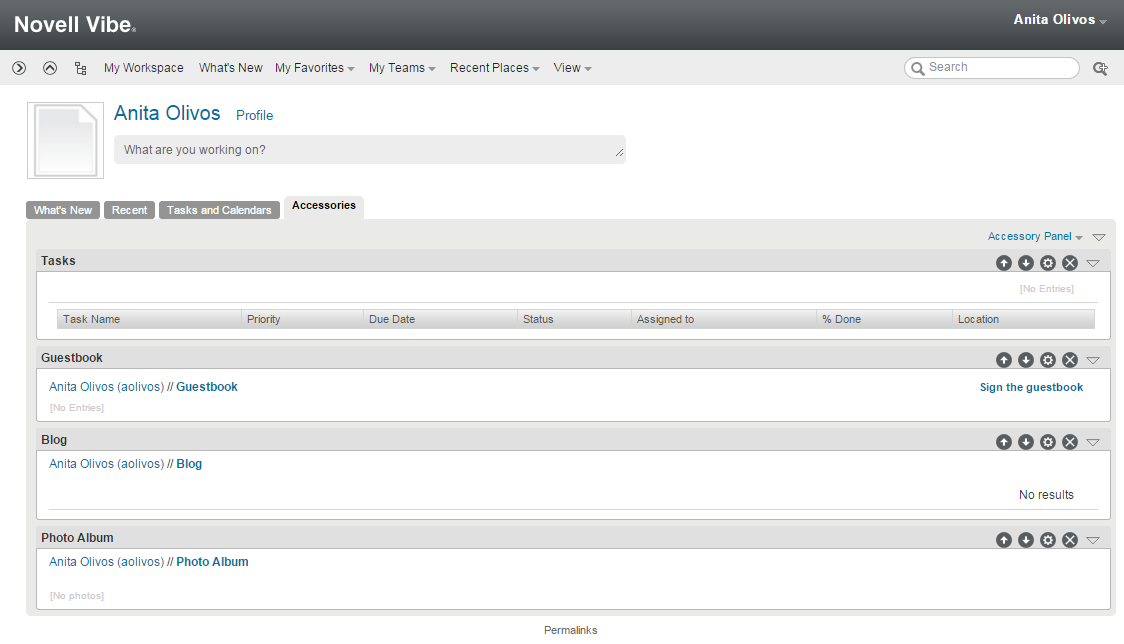Move the Guestbook accessory down
Viewport: 1124px width, 644px height.
[x=1026, y=360]
